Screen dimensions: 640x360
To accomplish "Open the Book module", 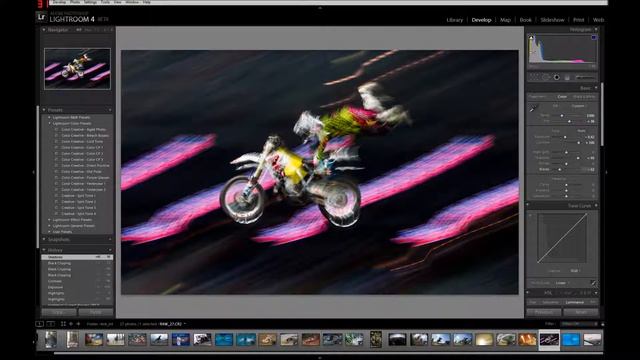I will tap(526, 20).
